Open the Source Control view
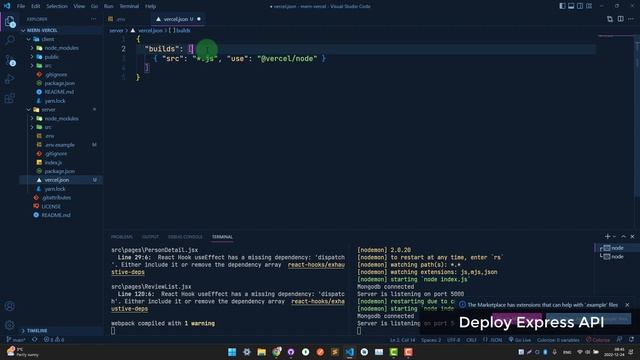The height and width of the screenshot is (360, 640). [10, 60]
